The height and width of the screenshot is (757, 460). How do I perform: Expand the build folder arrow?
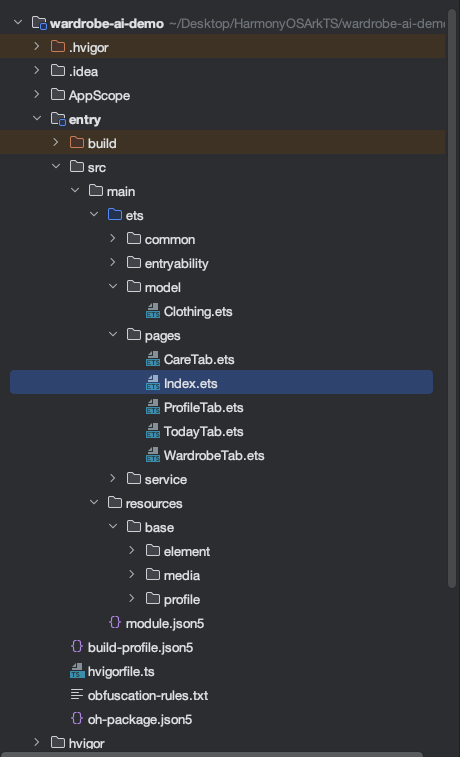tap(56, 142)
